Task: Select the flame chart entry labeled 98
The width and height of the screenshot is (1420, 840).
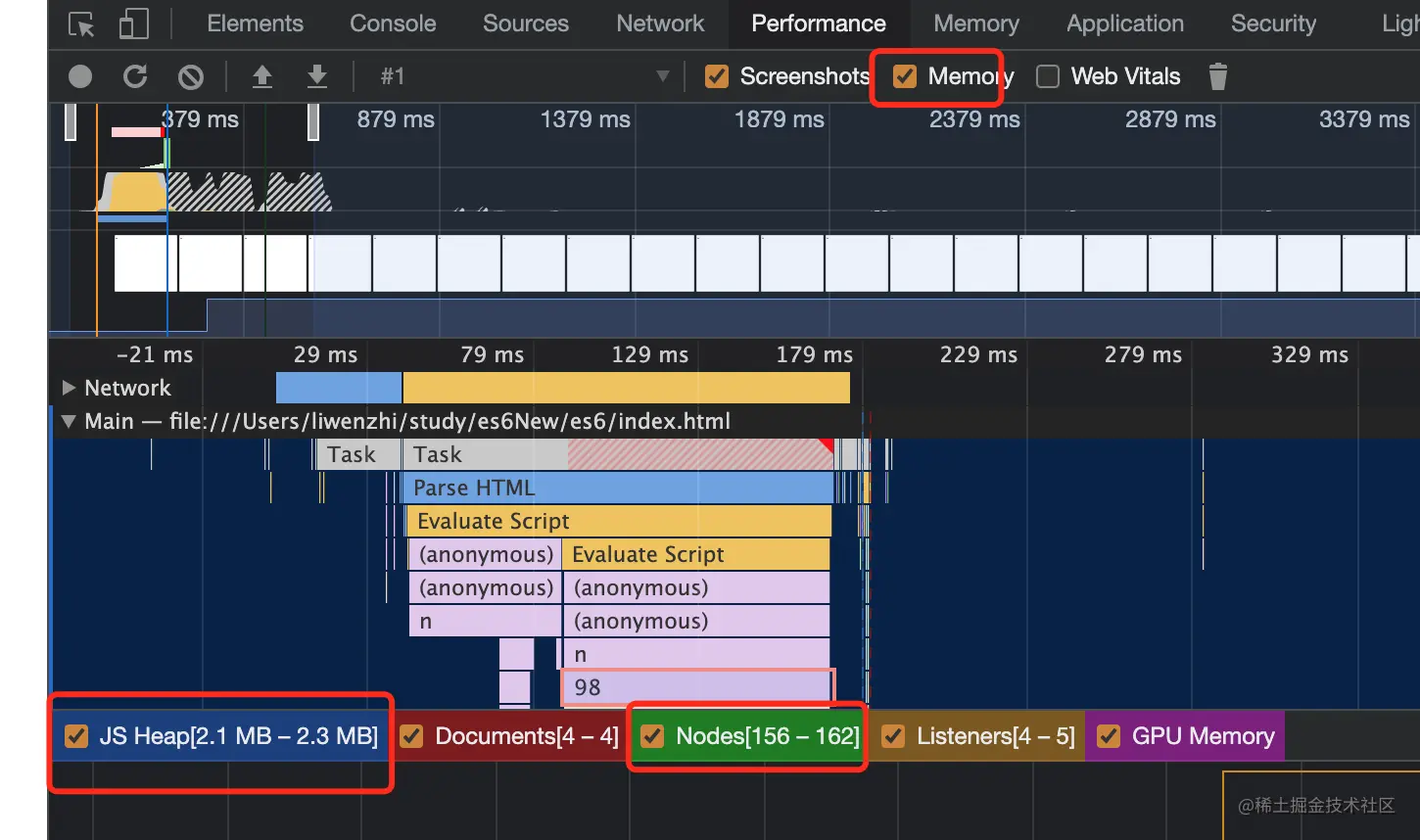Action: [697, 687]
